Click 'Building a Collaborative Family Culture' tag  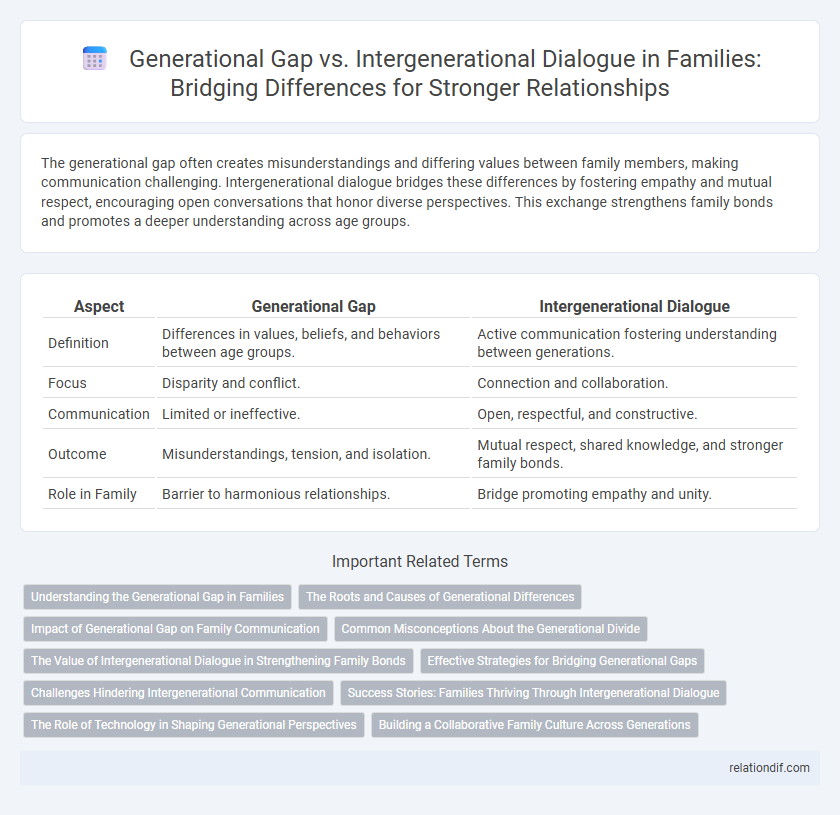(534, 724)
